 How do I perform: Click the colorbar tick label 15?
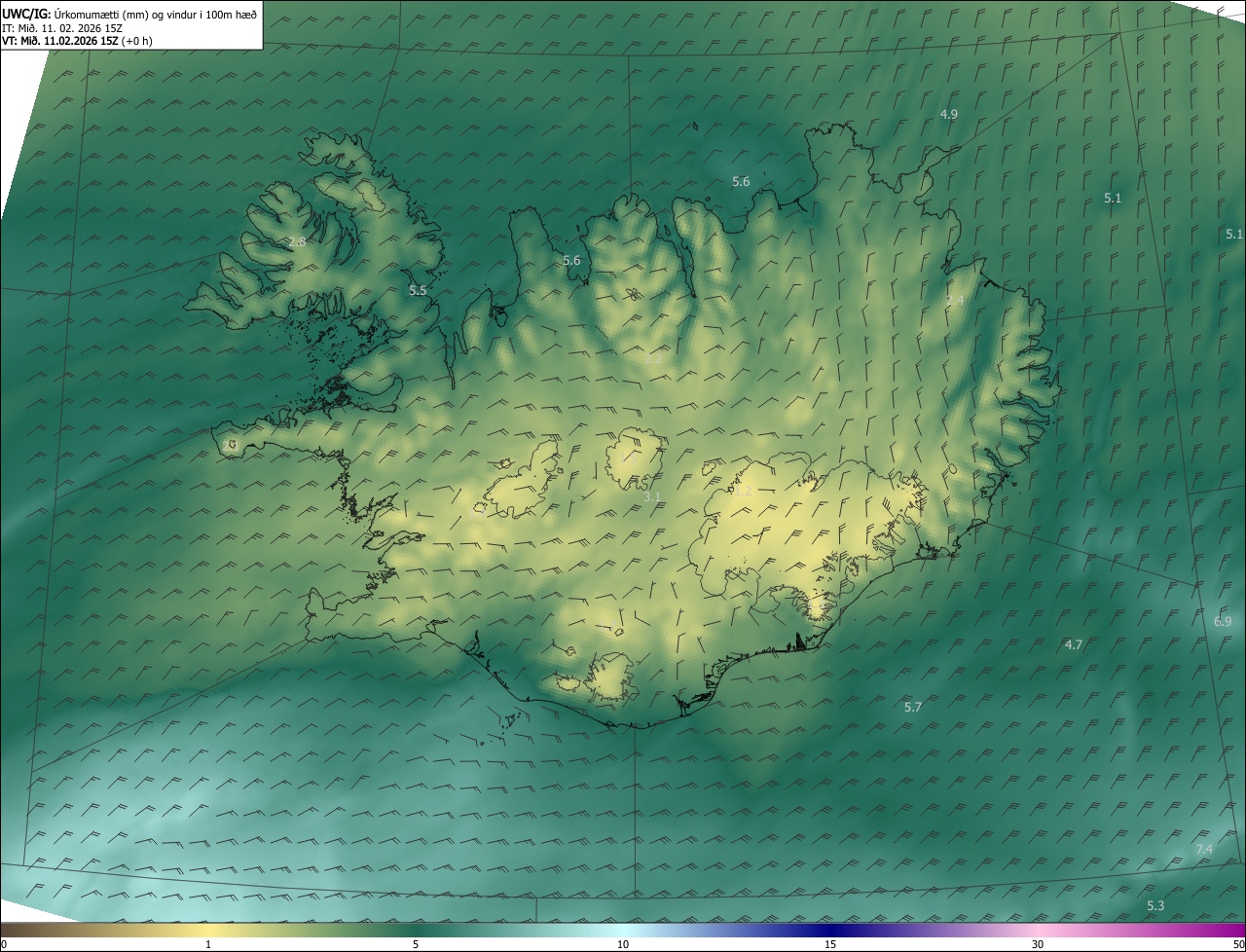pyautogui.click(x=830, y=944)
